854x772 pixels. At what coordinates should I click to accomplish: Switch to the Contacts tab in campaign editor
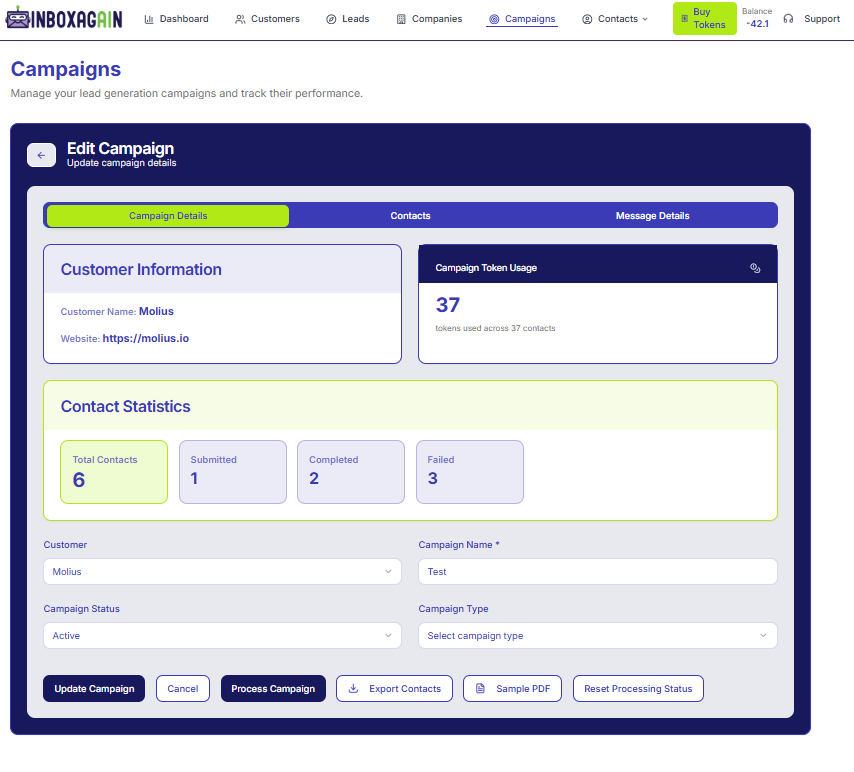[410, 216]
